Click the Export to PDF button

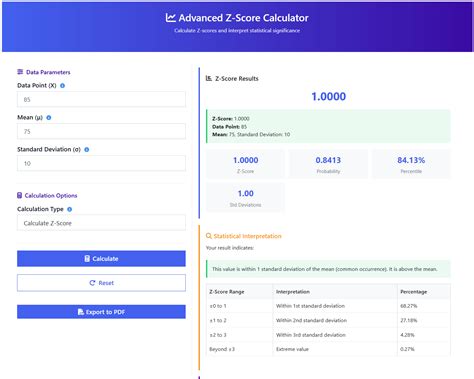[x=101, y=312]
